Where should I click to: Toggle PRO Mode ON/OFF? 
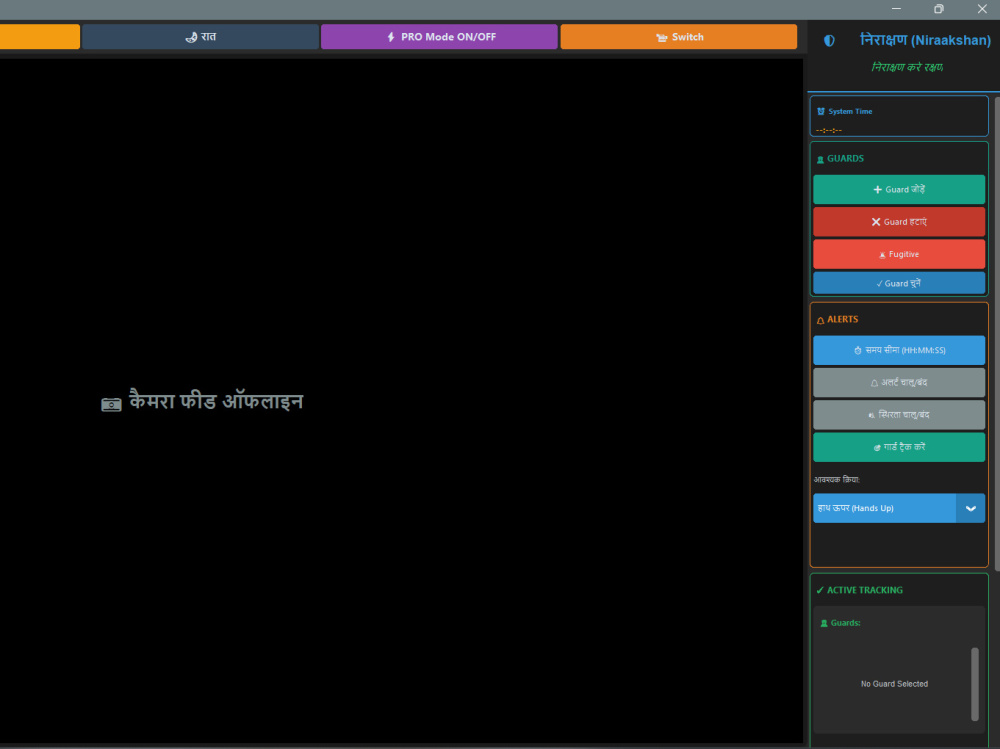click(x=439, y=37)
